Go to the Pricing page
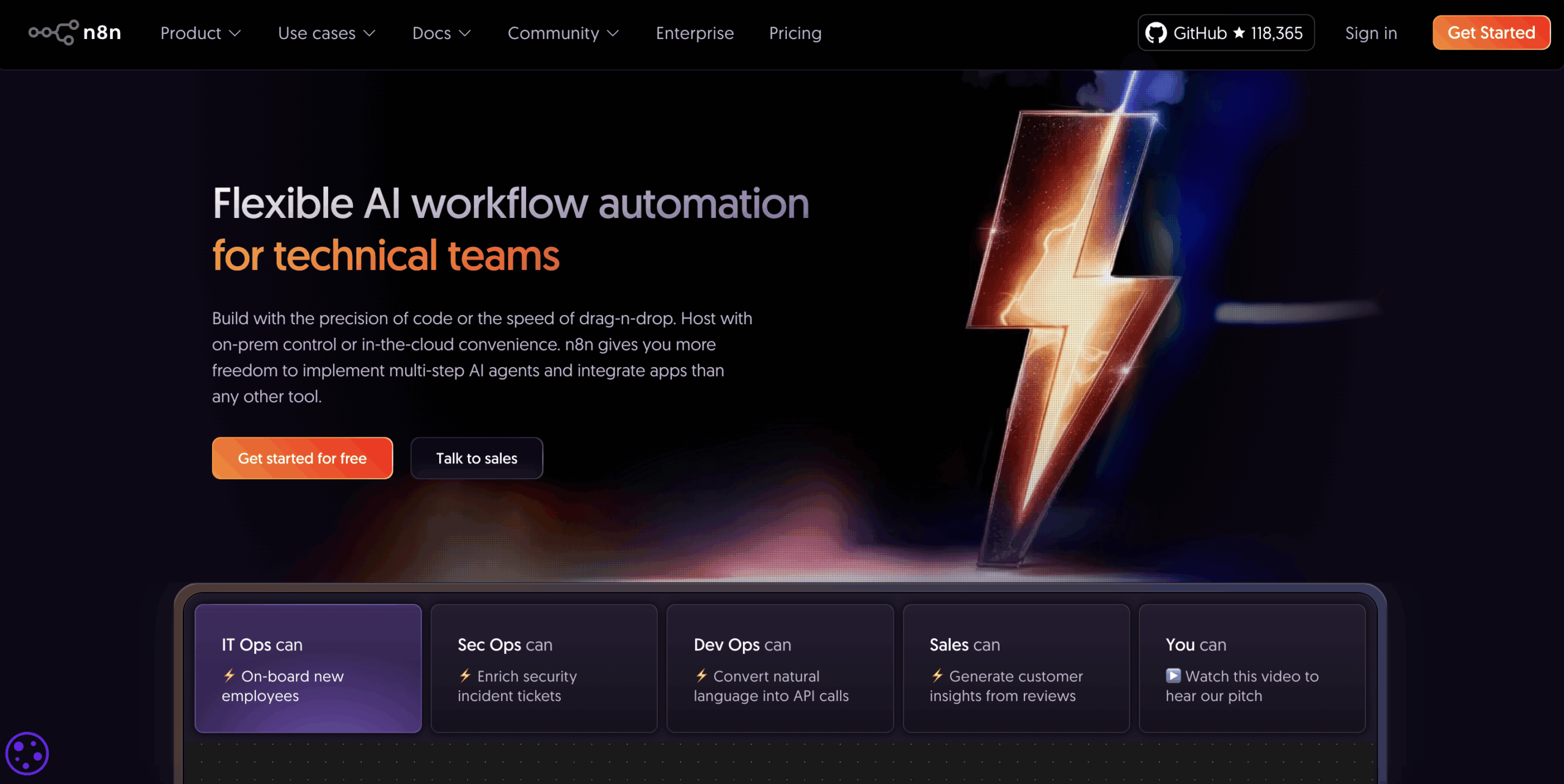This screenshot has height=784, width=1564. 795,33
